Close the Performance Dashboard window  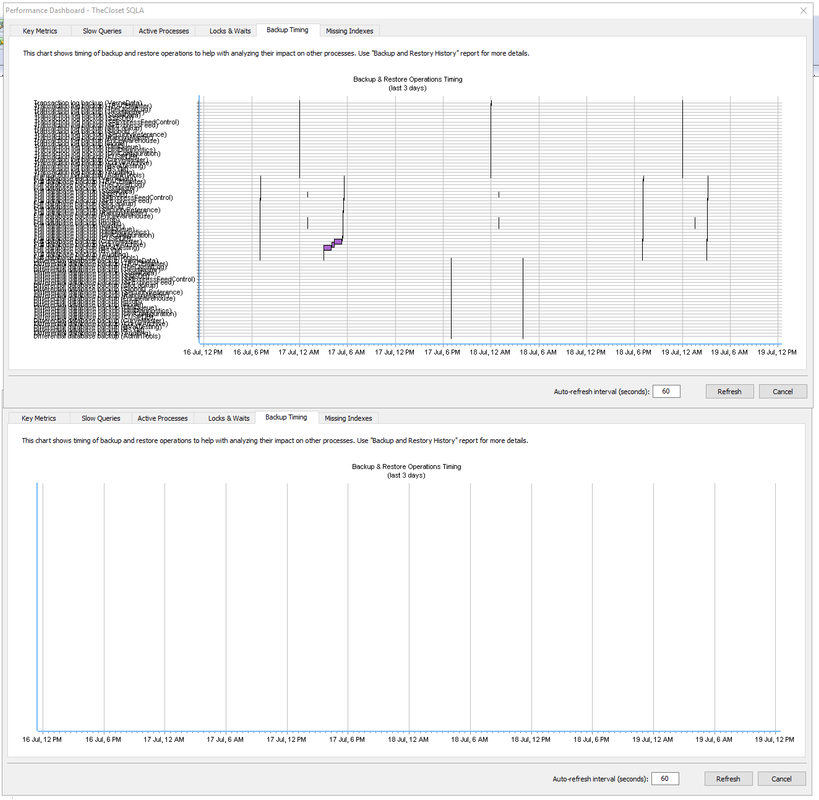pyautogui.click(x=803, y=10)
